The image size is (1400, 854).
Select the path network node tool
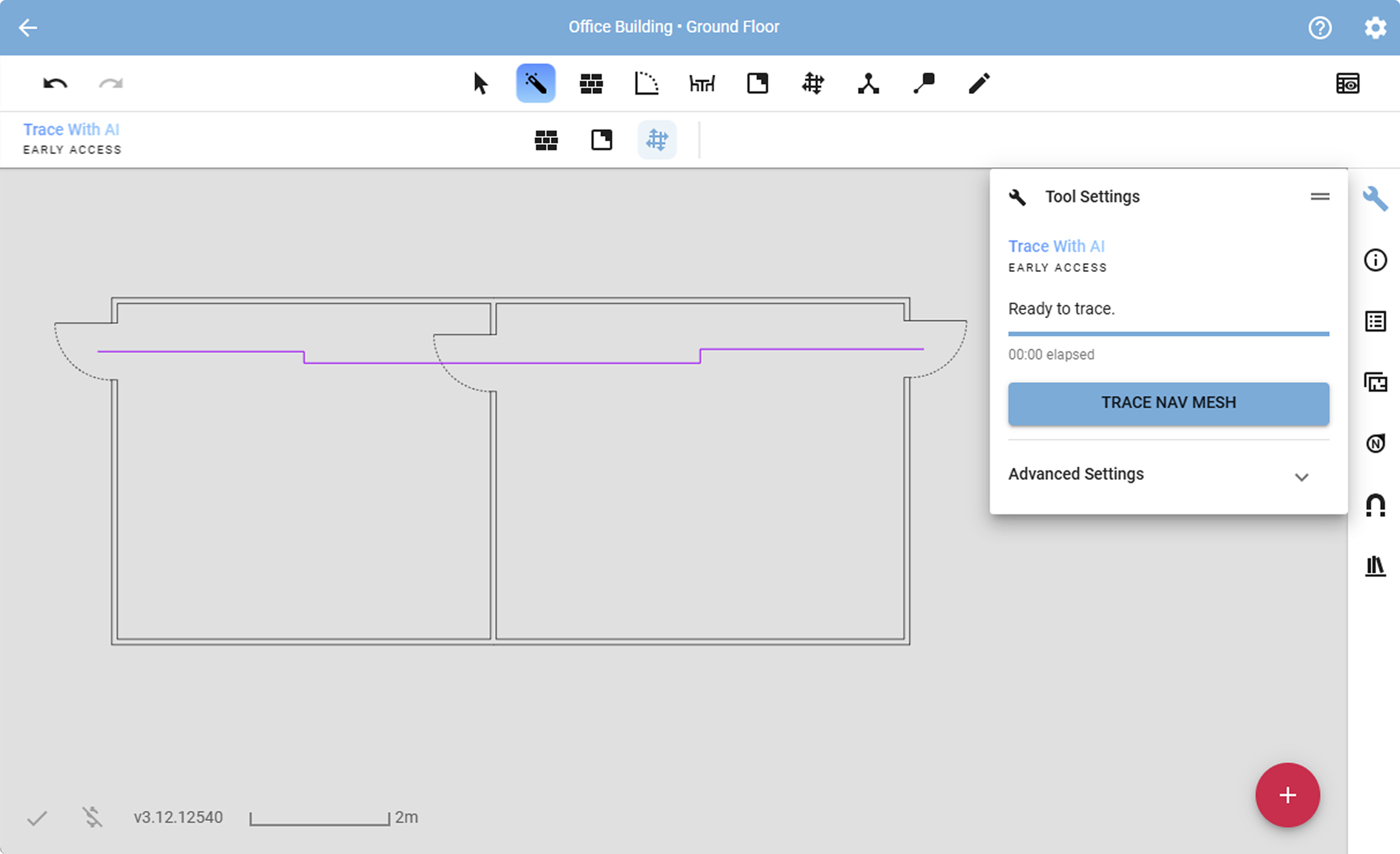tap(868, 83)
